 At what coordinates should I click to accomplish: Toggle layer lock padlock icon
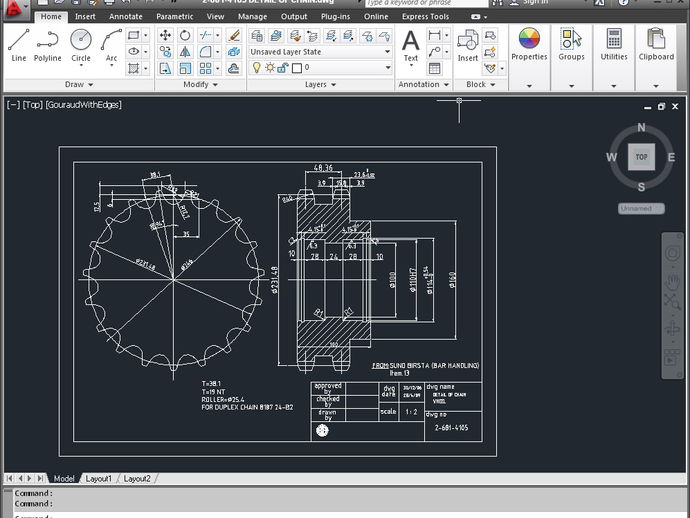[x=283, y=68]
